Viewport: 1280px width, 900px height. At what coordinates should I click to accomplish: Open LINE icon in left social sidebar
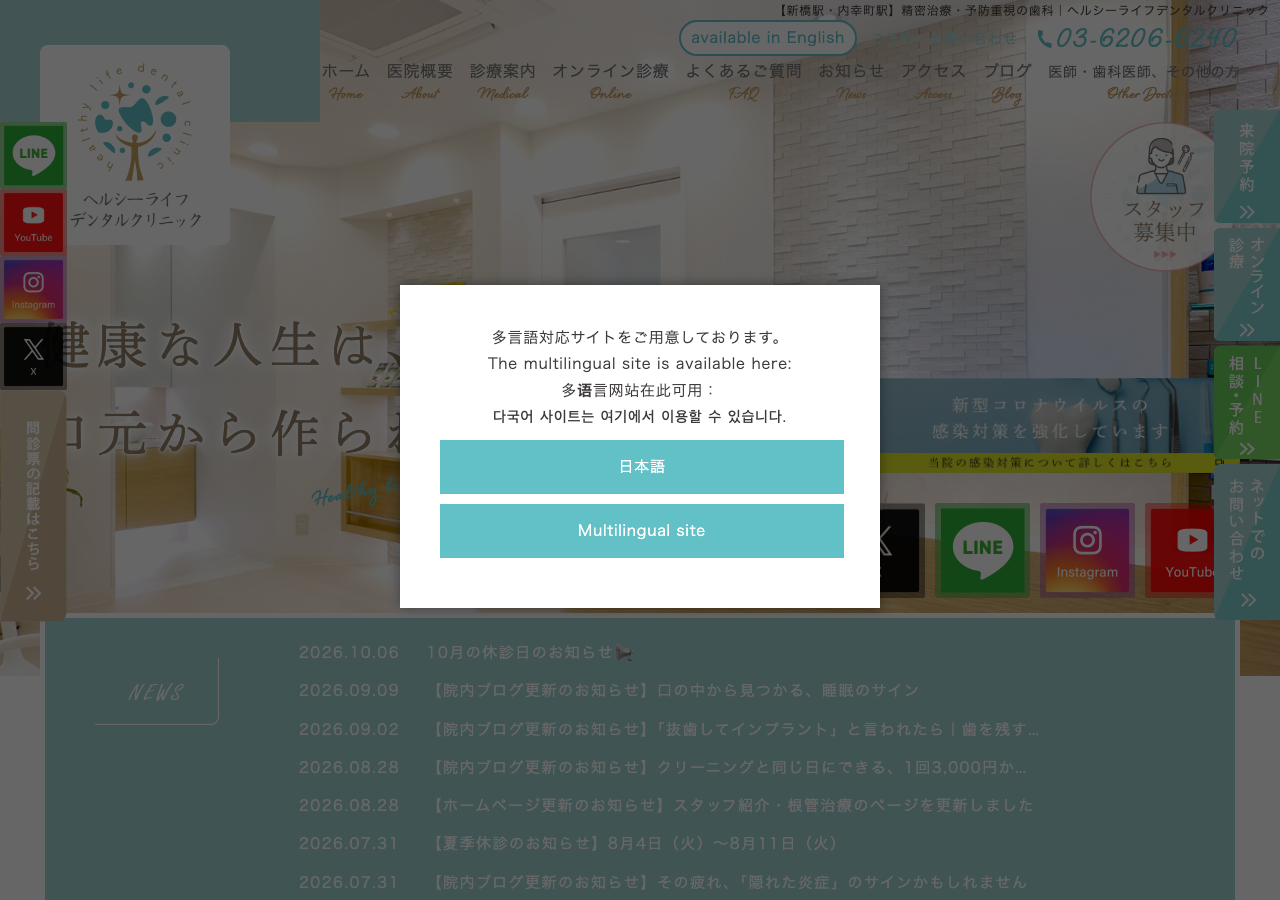[33, 155]
